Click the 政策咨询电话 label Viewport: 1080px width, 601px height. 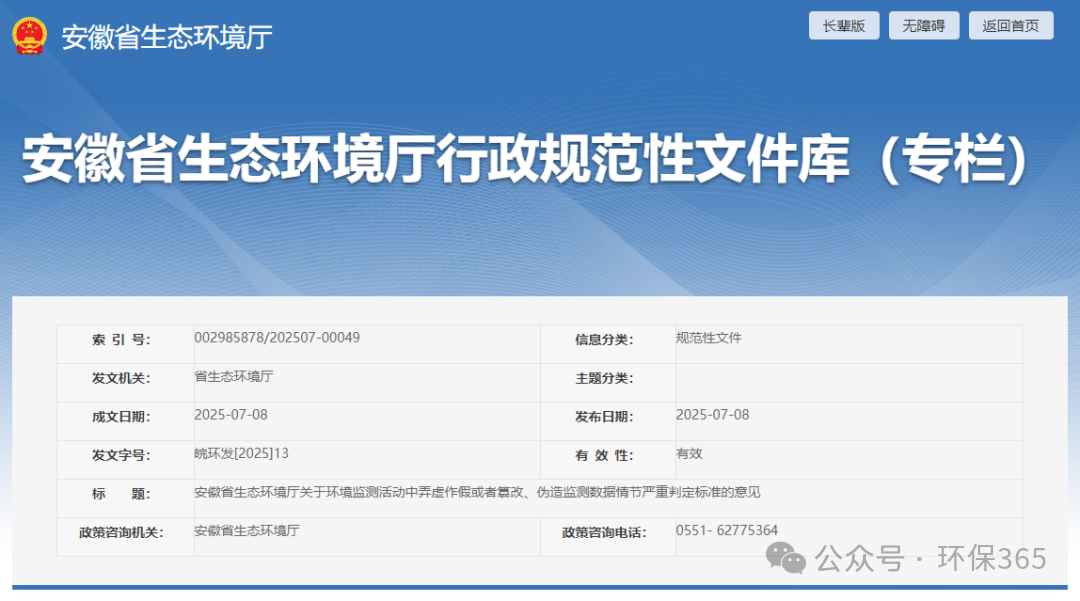604,532
